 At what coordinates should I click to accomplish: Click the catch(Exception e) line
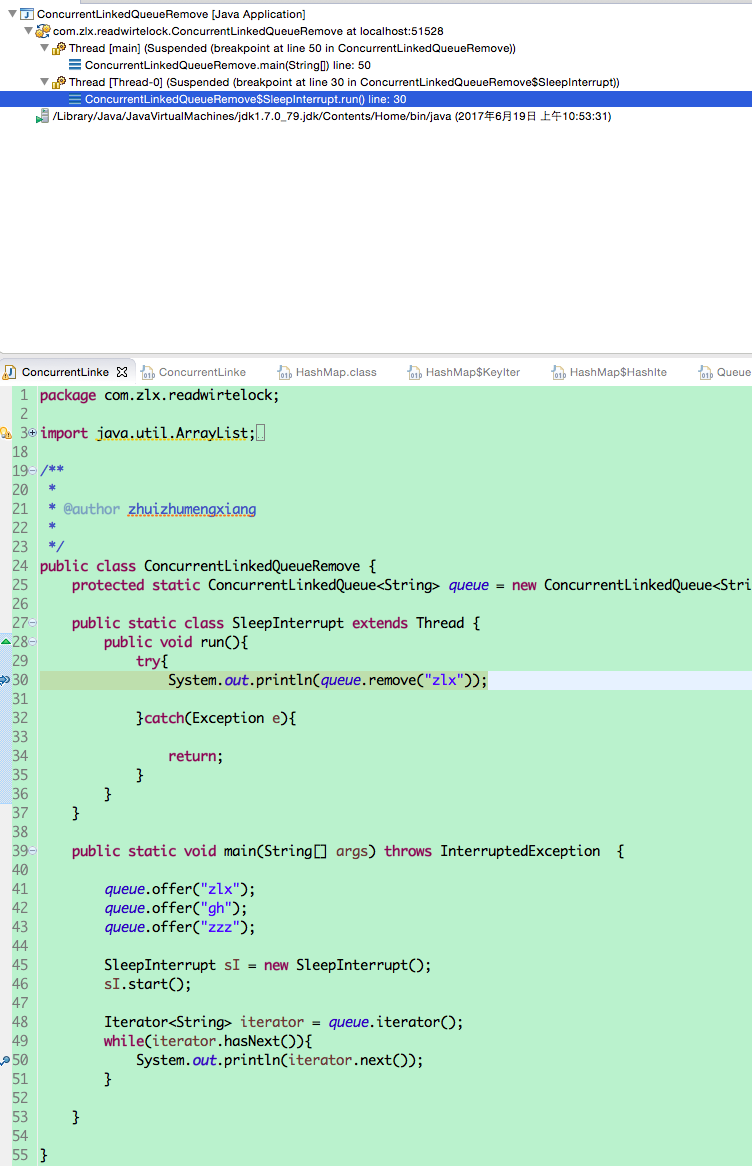[216, 718]
